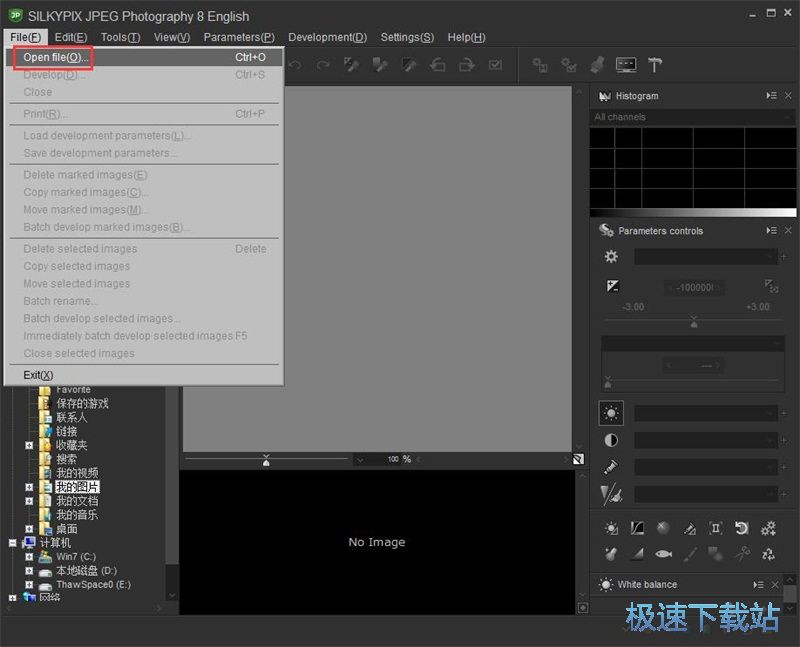This screenshot has height=647, width=800.
Task: Open the fine color controller gears icon
Action: (x=769, y=529)
